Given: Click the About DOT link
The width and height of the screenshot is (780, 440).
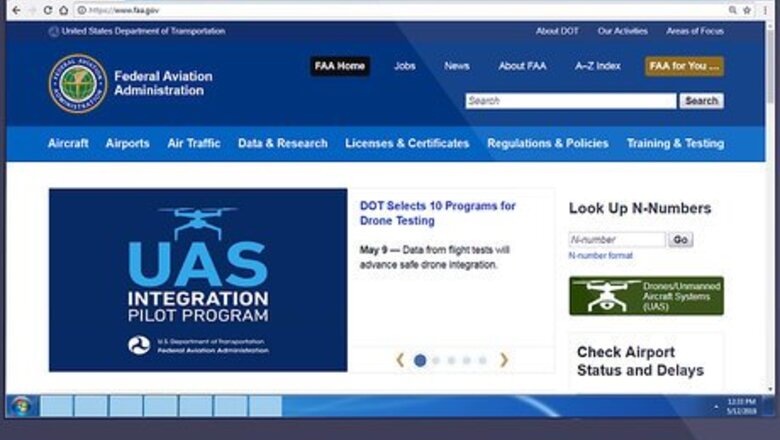Looking at the screenshot, I should point(557,31).
